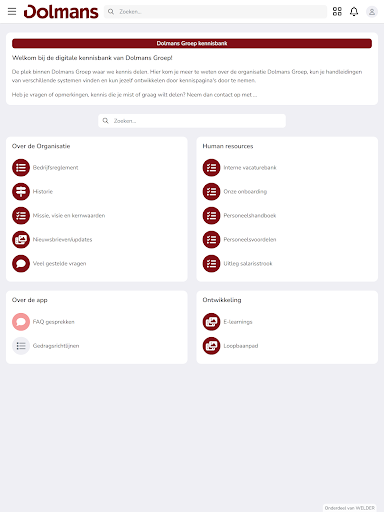
Task: Click the Nieuwsbrieven/updates image icon
Action: click(21, 239)
